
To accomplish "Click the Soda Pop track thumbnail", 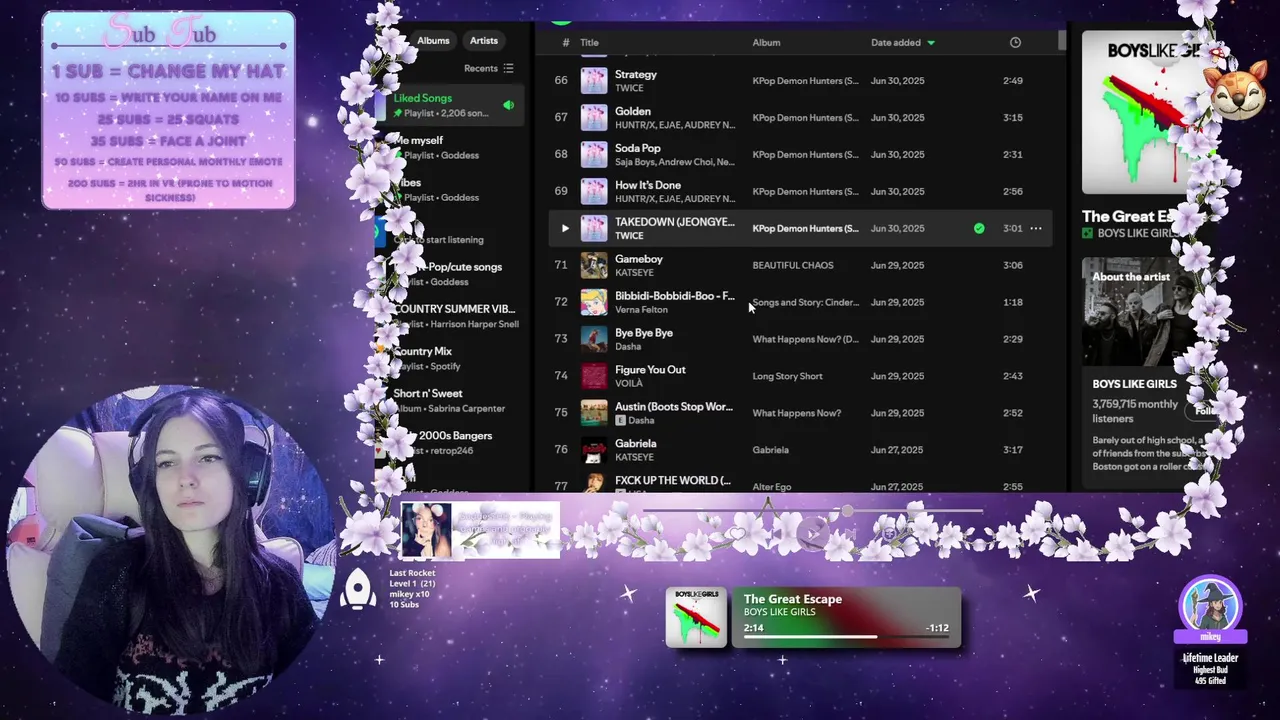I will coord(594,155).
